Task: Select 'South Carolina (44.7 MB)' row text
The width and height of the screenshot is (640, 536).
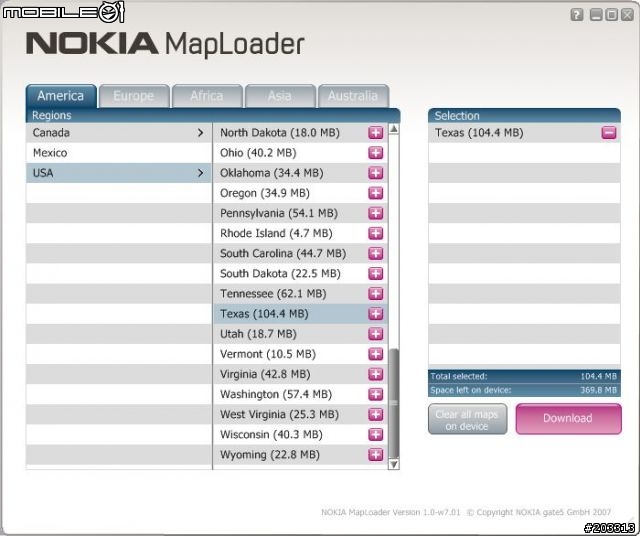Action: tap(283, 253)
